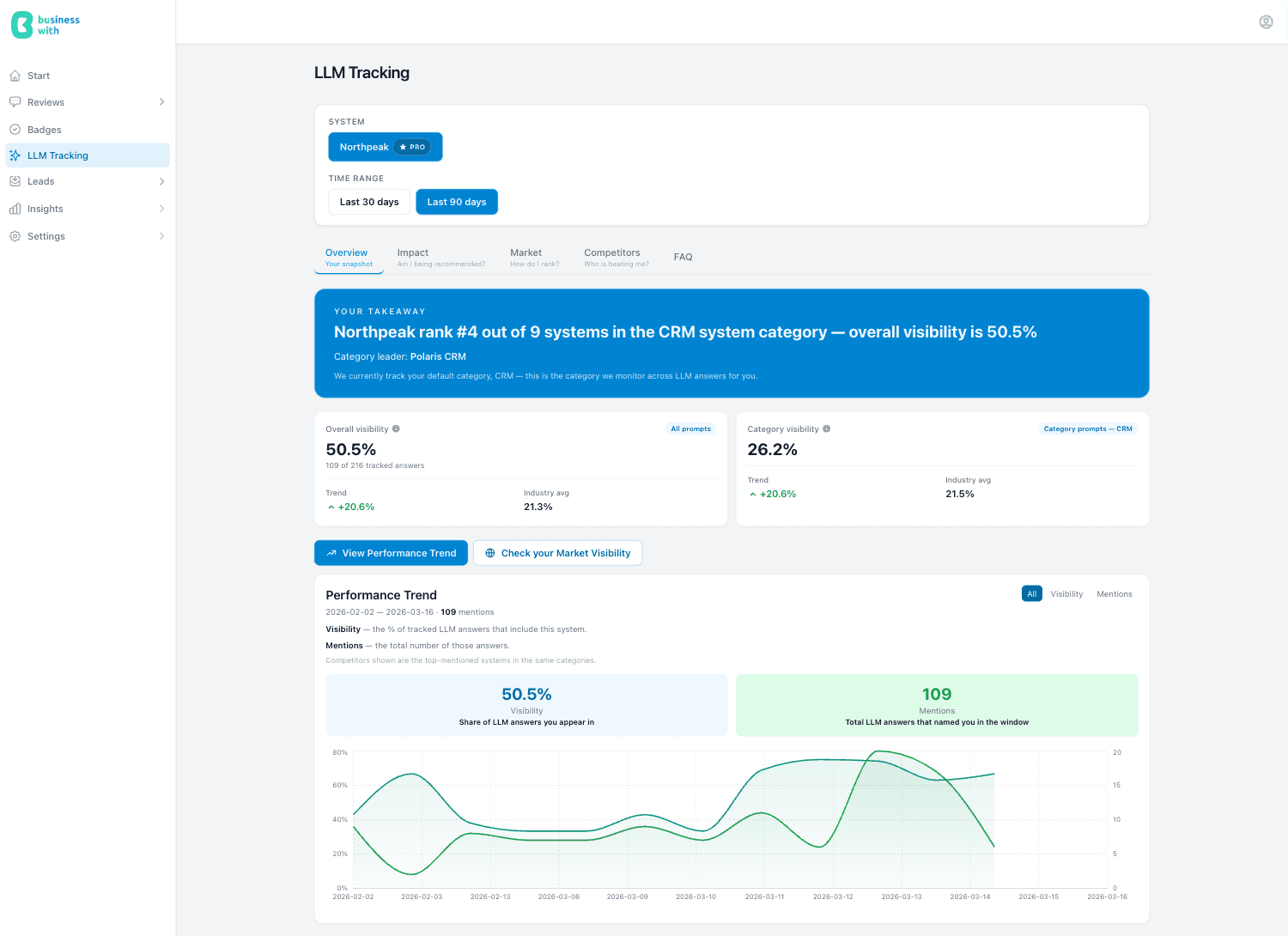Open Badges in the sidebar
Image resolution: width=1288 pixels, height=936 pixels.
tap(88, 130)
